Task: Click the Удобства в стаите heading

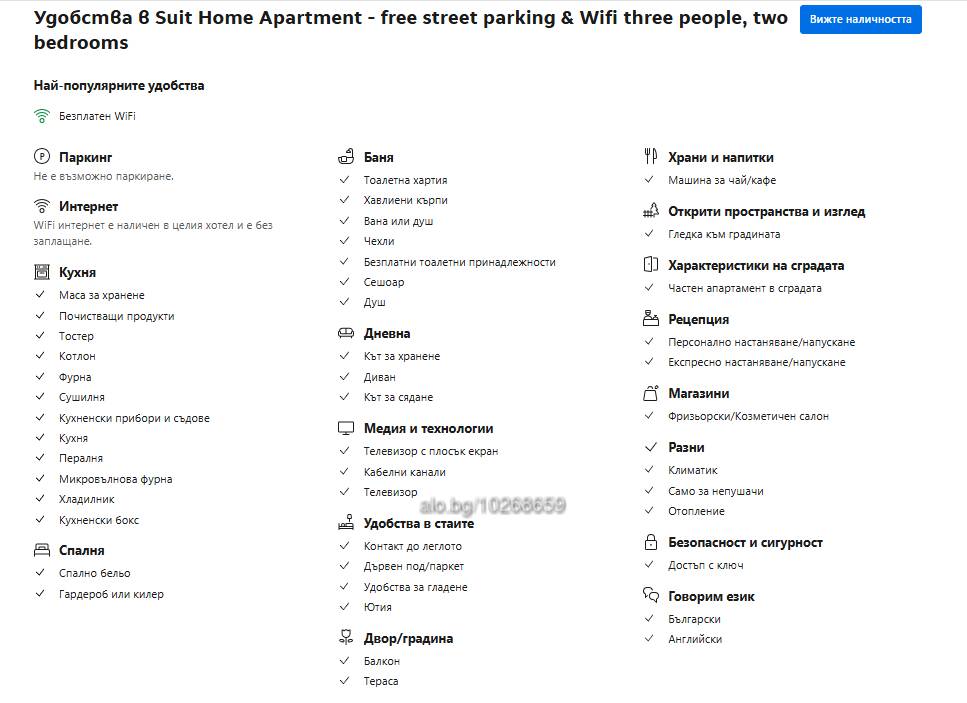Action: point(419,523)
